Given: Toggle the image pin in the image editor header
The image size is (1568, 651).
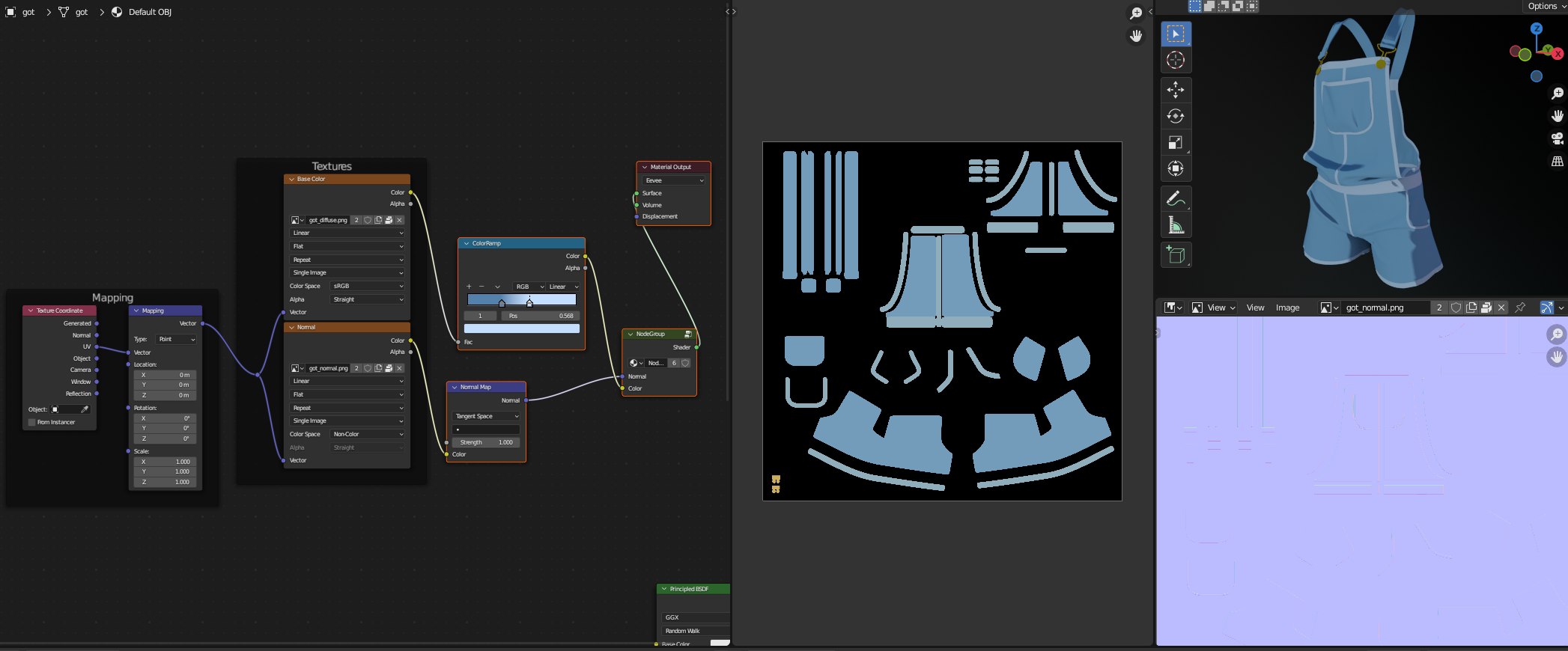Looking at the screenshot, I should pyautogui.click(x=1520, y=308).
